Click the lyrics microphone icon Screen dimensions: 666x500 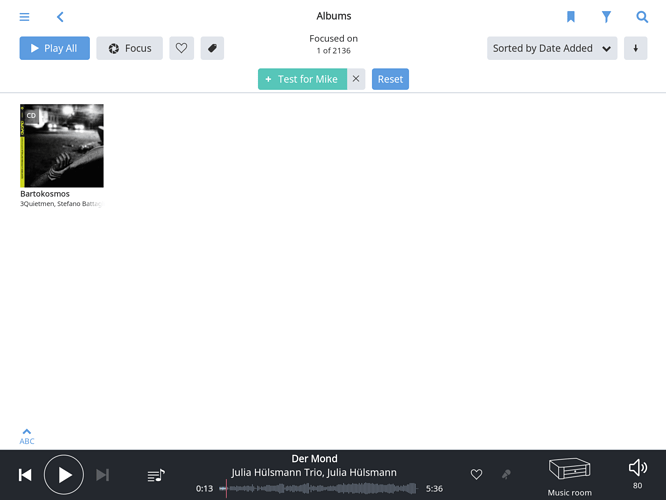(x=506, y=474)
